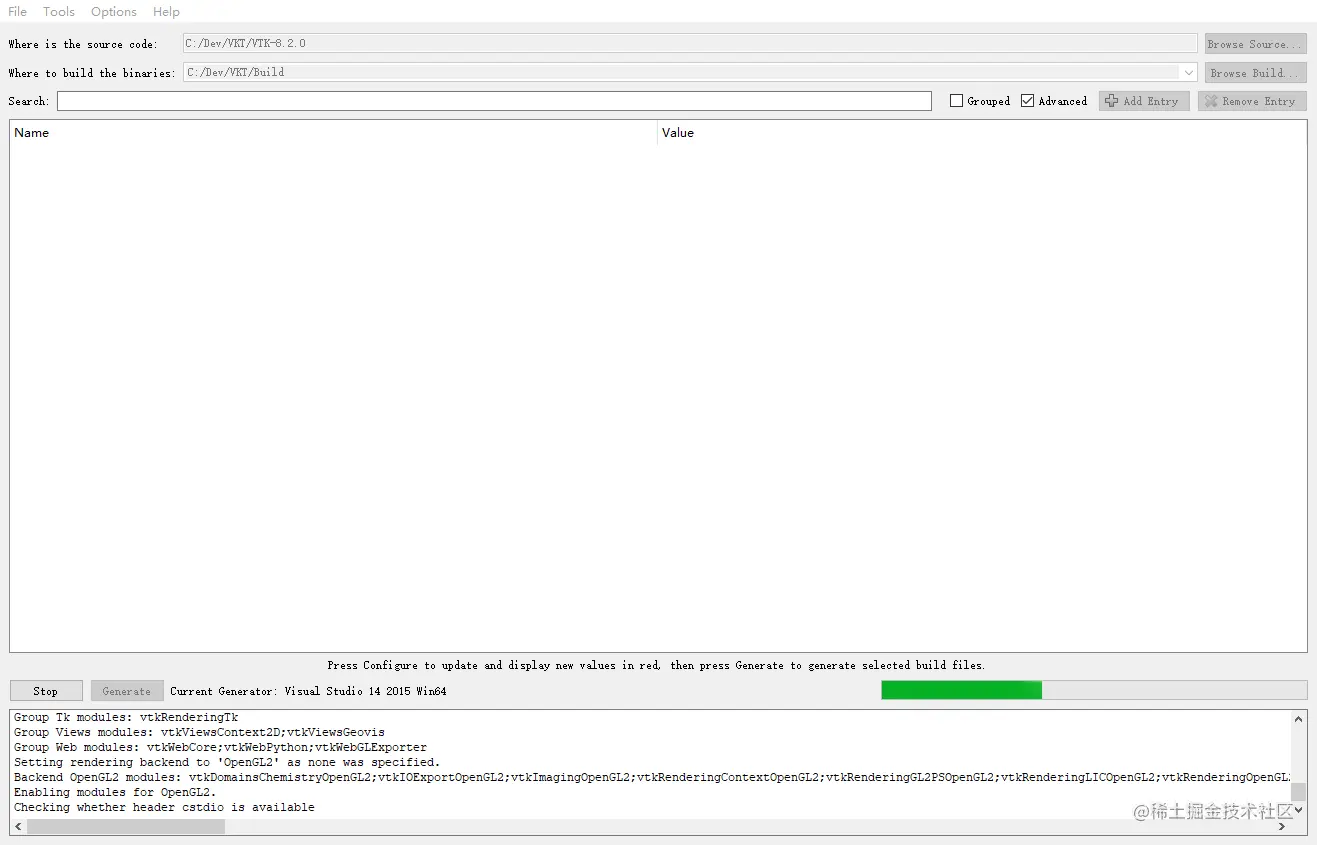Click 'Checking whether header cstdio is available' line
Image resolution: width=1317 pixels, height=845 pixels.
[x=164, y=807]
